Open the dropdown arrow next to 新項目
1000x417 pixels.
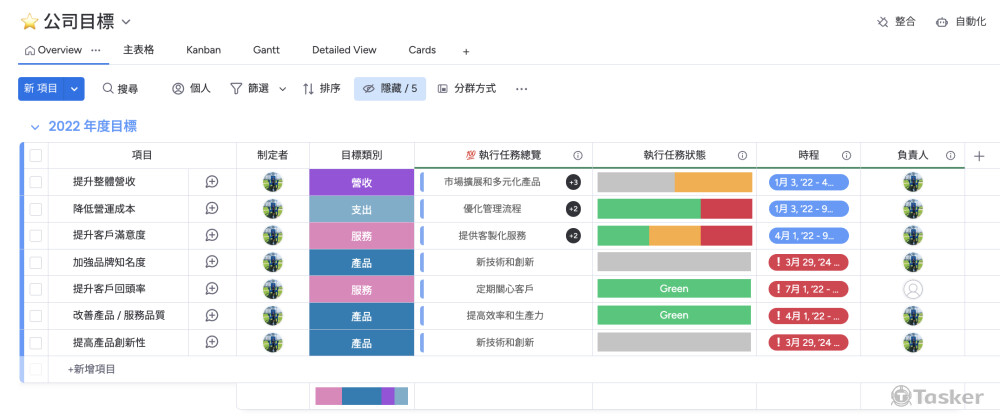pyautogui.click(x=75, y=89)
